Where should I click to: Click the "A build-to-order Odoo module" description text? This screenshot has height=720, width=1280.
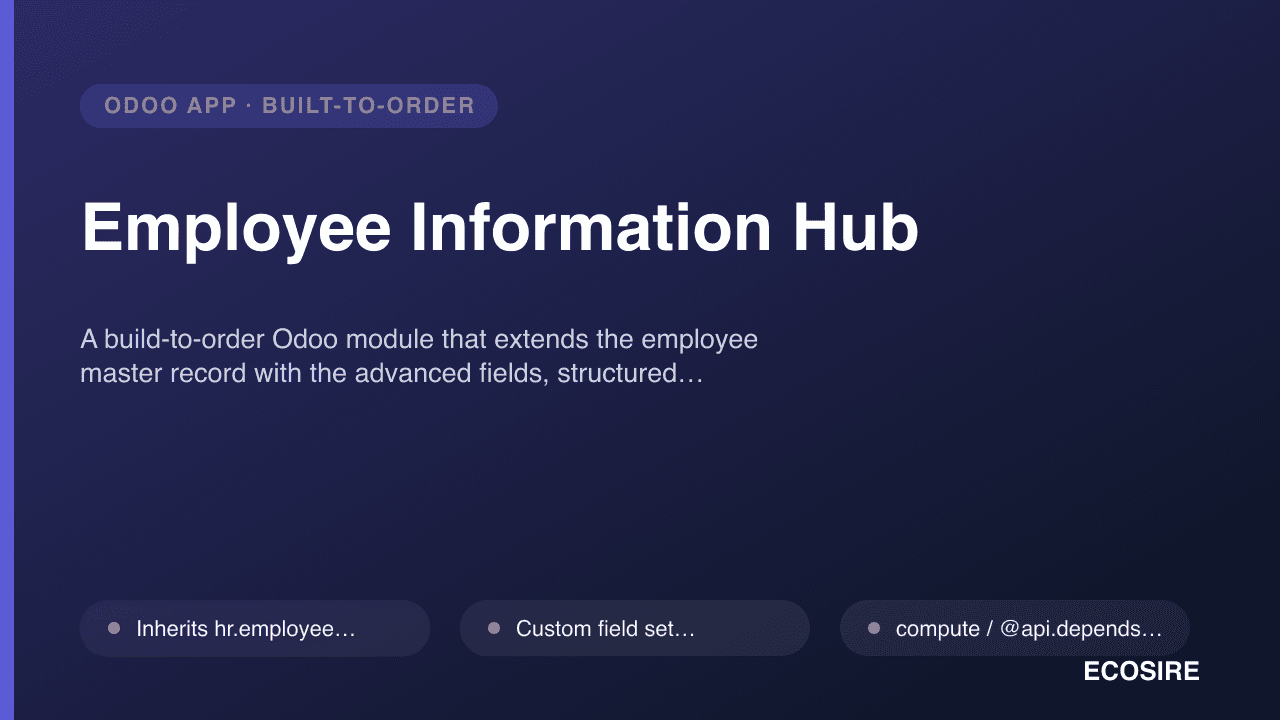coord(419,357)
